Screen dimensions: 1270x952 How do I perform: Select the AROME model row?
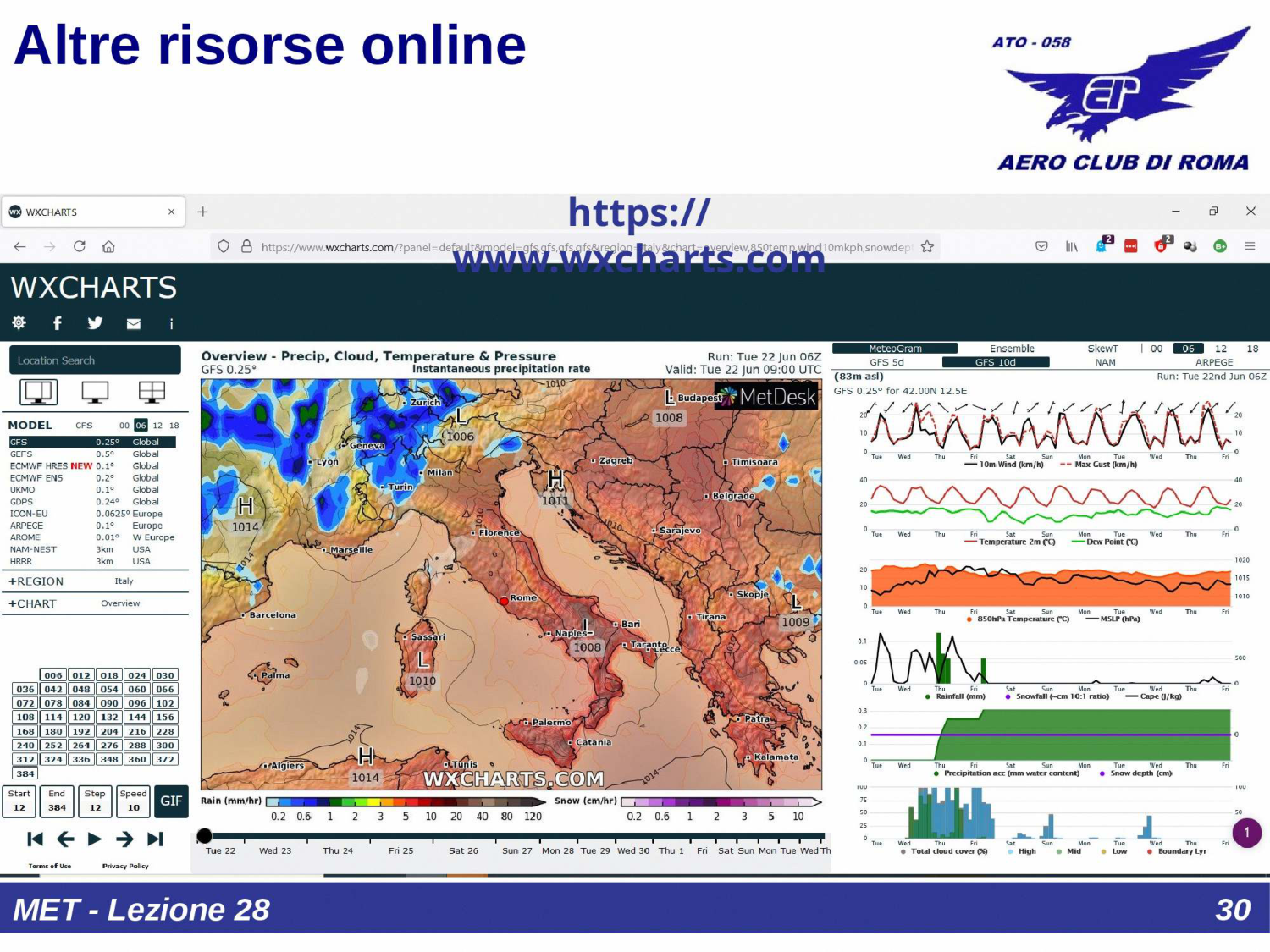[x=92, y=537]
